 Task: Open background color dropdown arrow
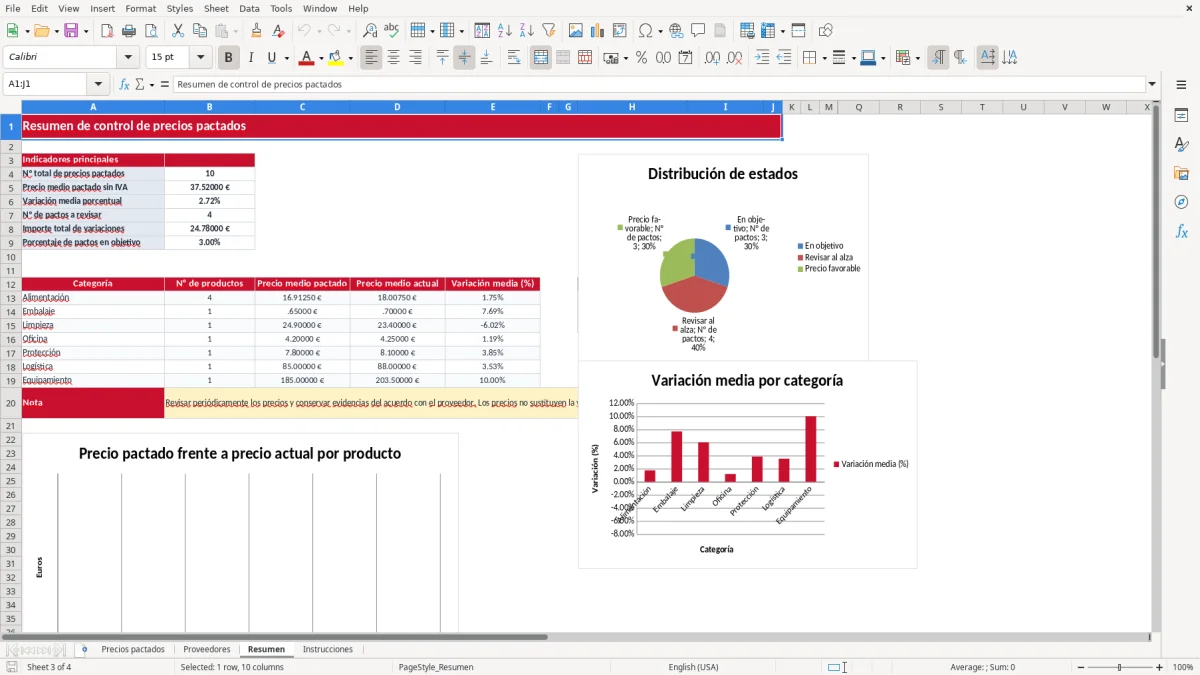pos(350,58)
